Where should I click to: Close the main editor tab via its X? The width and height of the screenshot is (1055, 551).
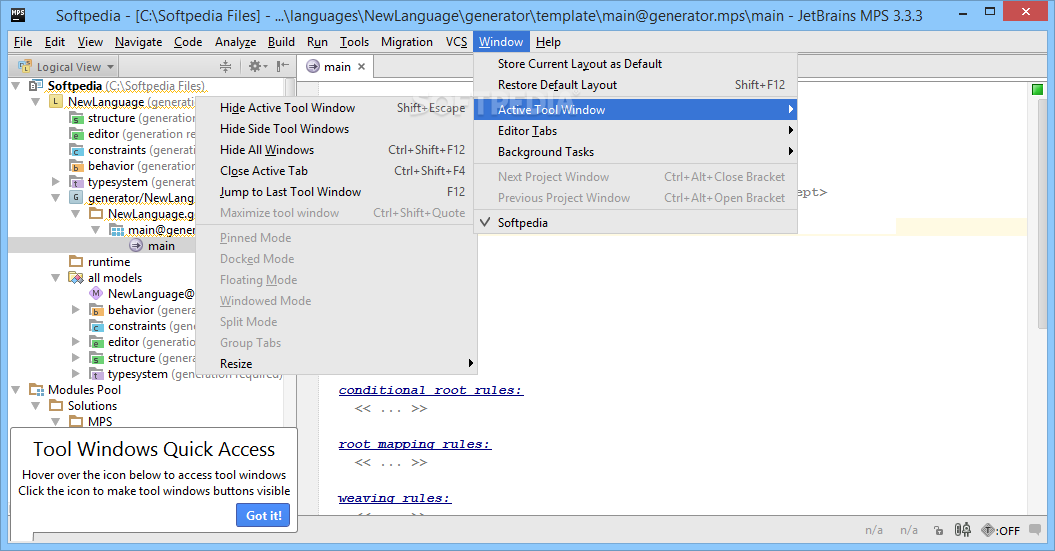click(361, 67)
